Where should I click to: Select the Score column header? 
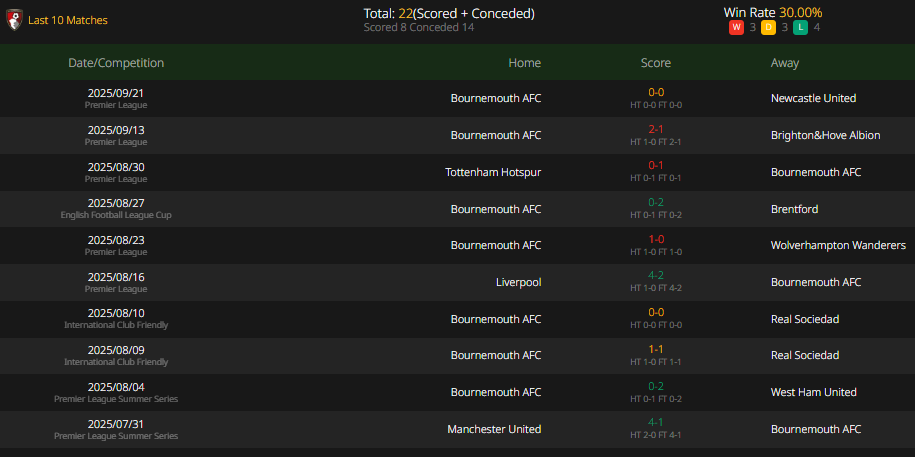(656, 62)
